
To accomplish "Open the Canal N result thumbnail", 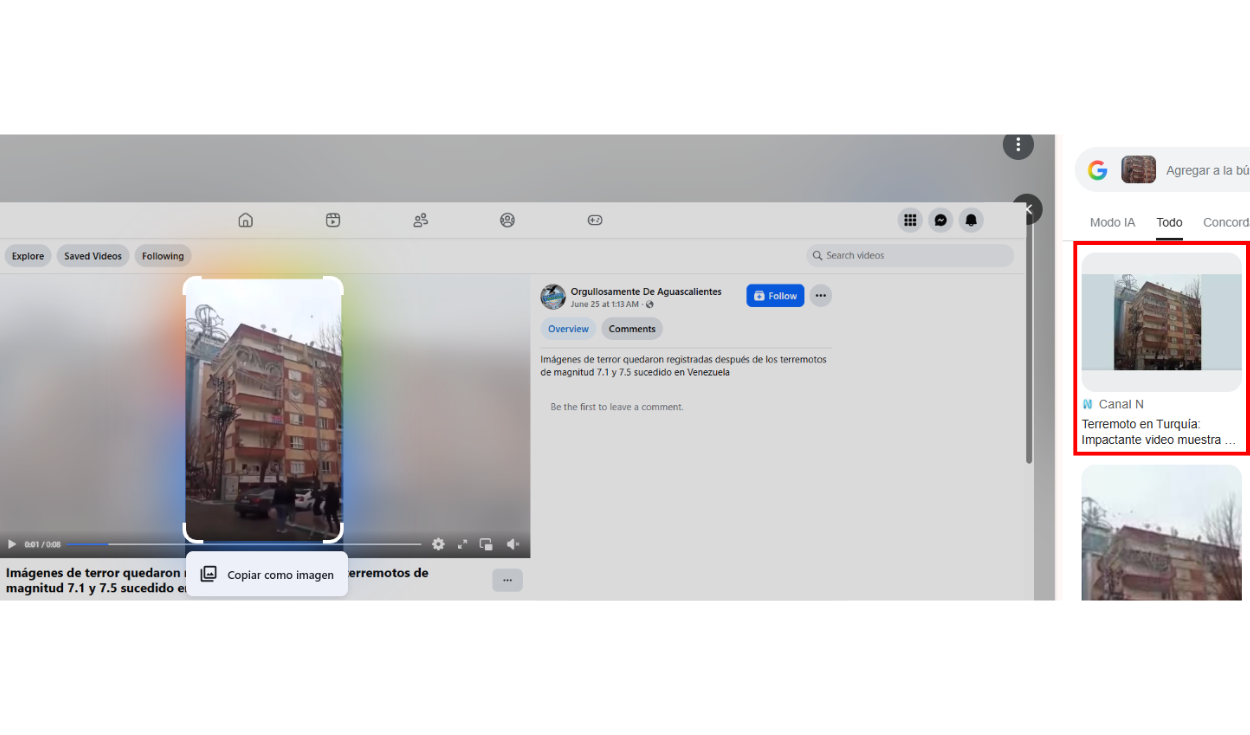I will [x=1162, y=322].
